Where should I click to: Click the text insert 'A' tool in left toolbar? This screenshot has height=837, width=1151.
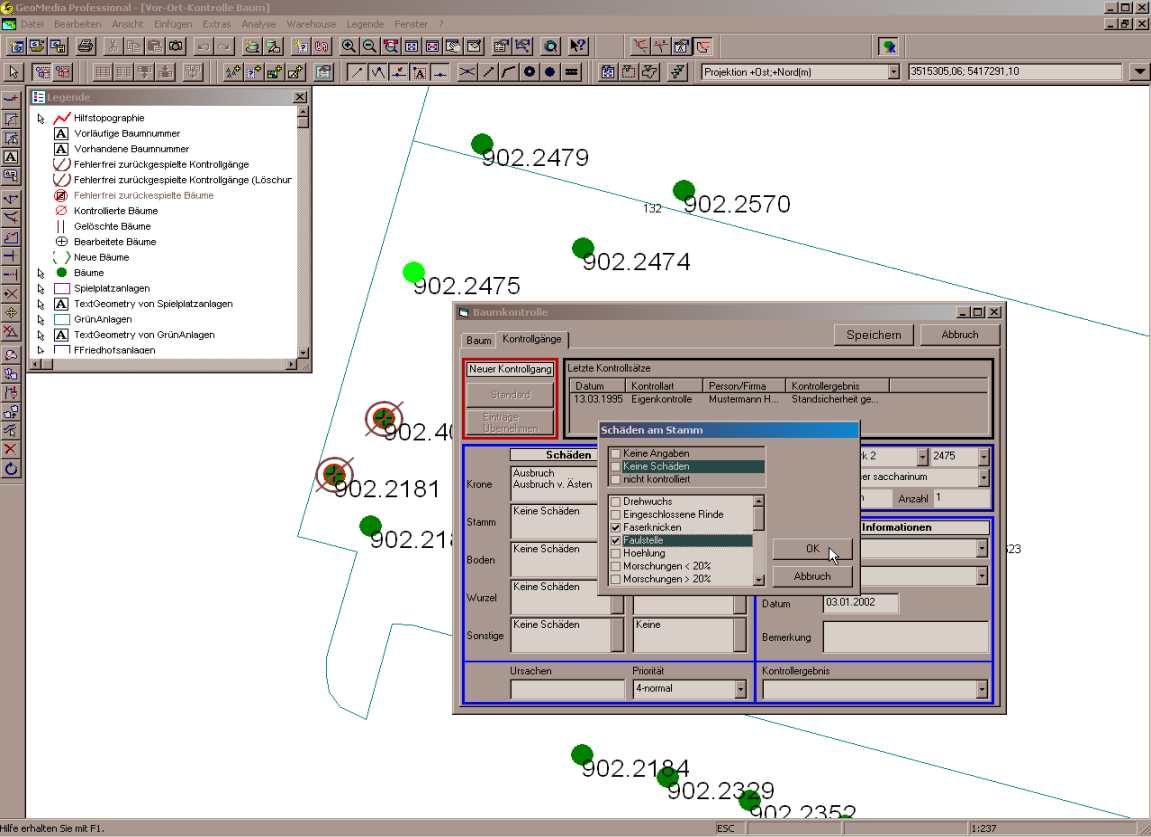(11, 157)
